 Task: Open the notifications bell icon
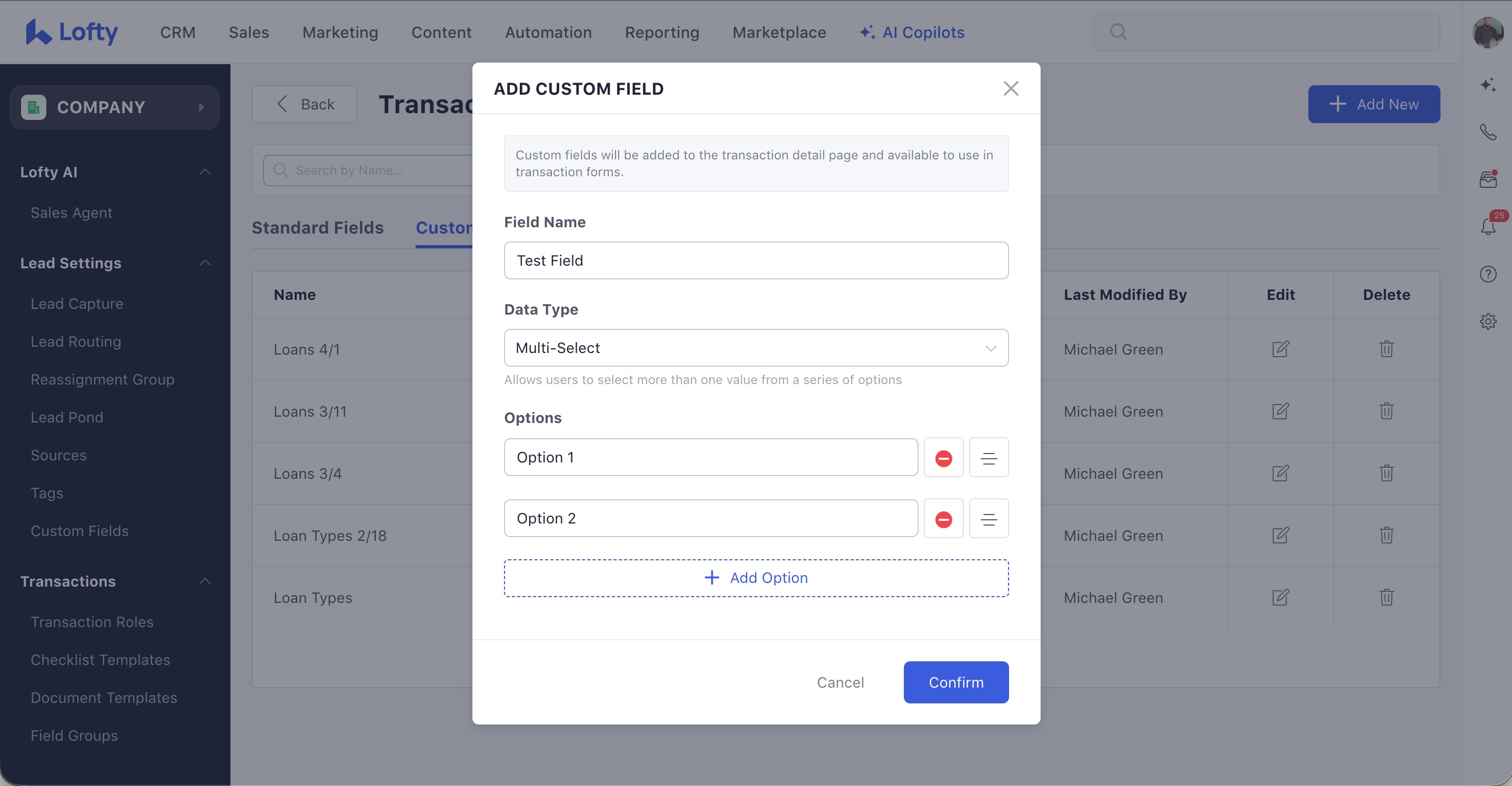point(1488,227)
